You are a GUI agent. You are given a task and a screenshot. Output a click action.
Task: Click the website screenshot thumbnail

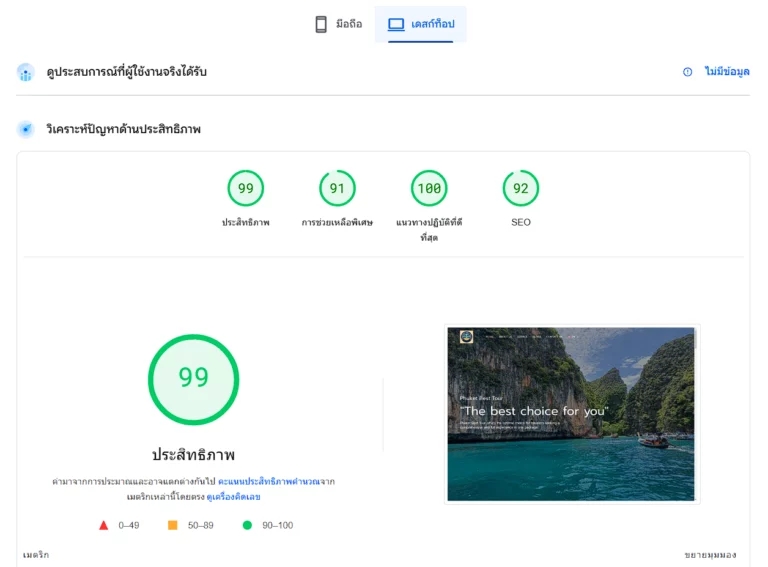coord(571,414)
